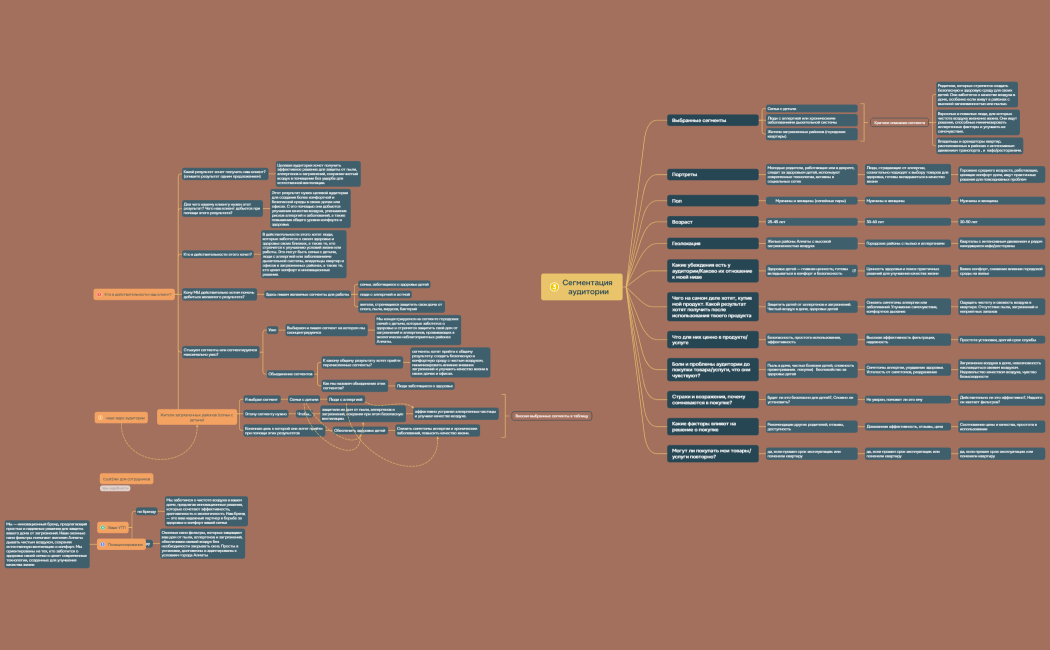1050x650 pixels.
Task: Click Внести выбранные сегменты в таблицу node
Action: point(552,416)
